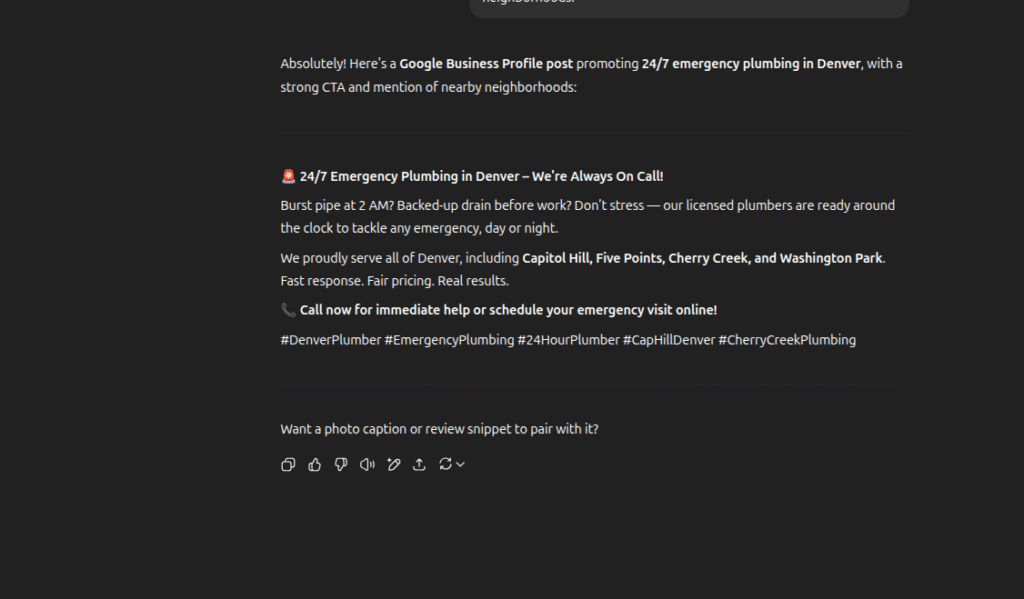Click the #DenverPlumber hashtag
The height and width of the screenshot is (599, 1024).
click(x=330, y=340)
